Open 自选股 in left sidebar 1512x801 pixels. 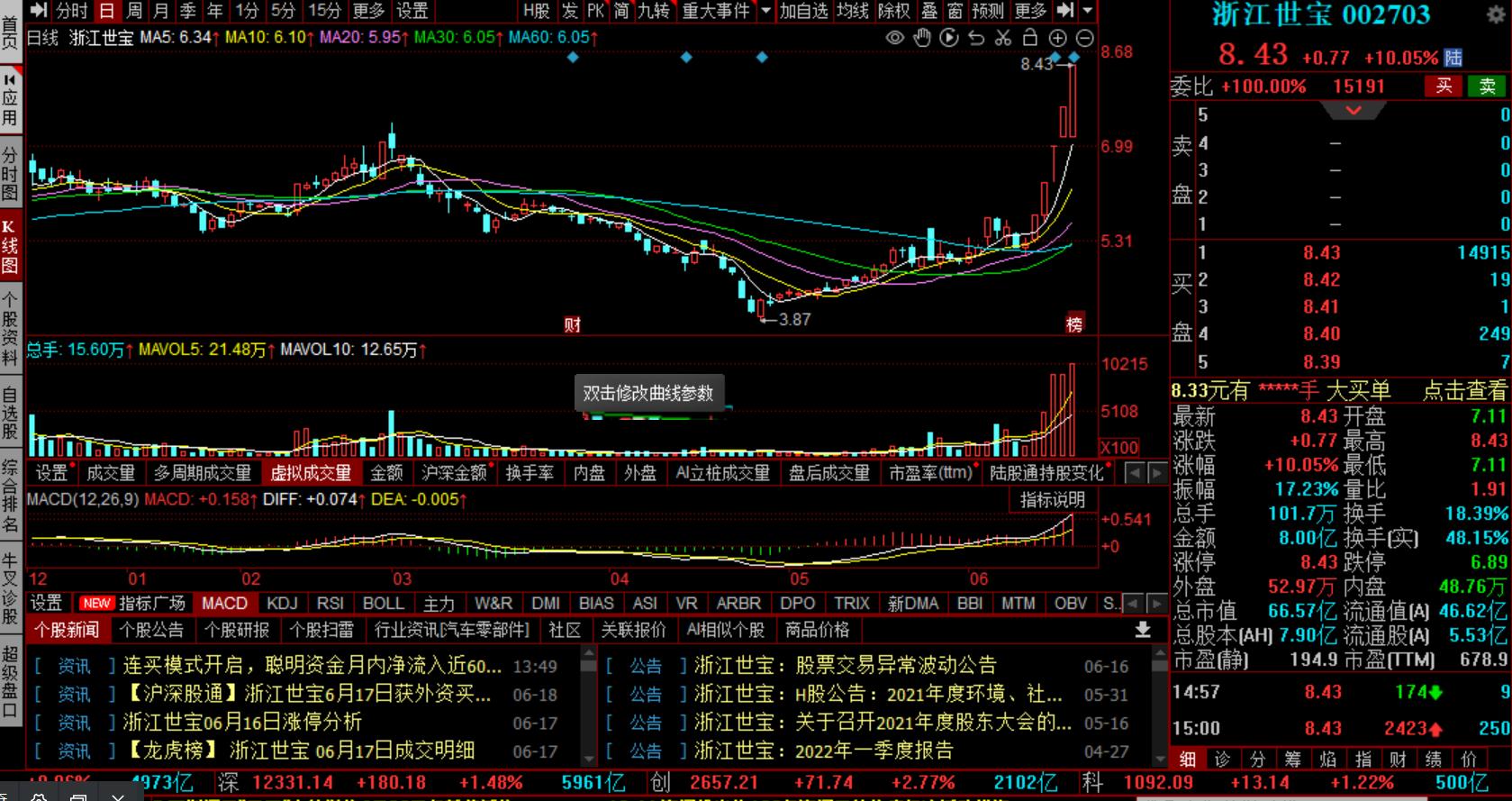click(10, 414)
